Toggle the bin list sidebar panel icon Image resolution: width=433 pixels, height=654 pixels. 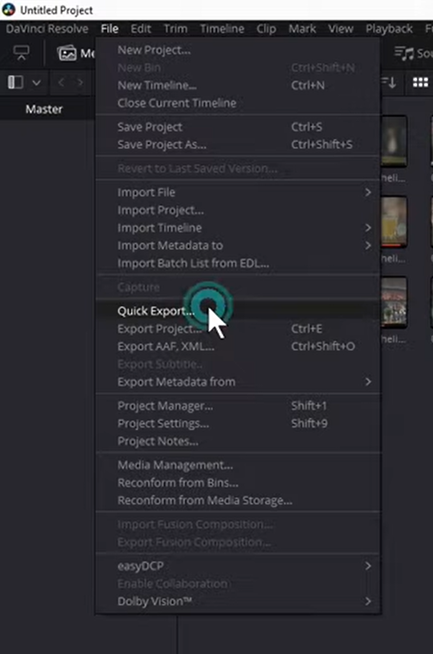[x=15, y=82]
